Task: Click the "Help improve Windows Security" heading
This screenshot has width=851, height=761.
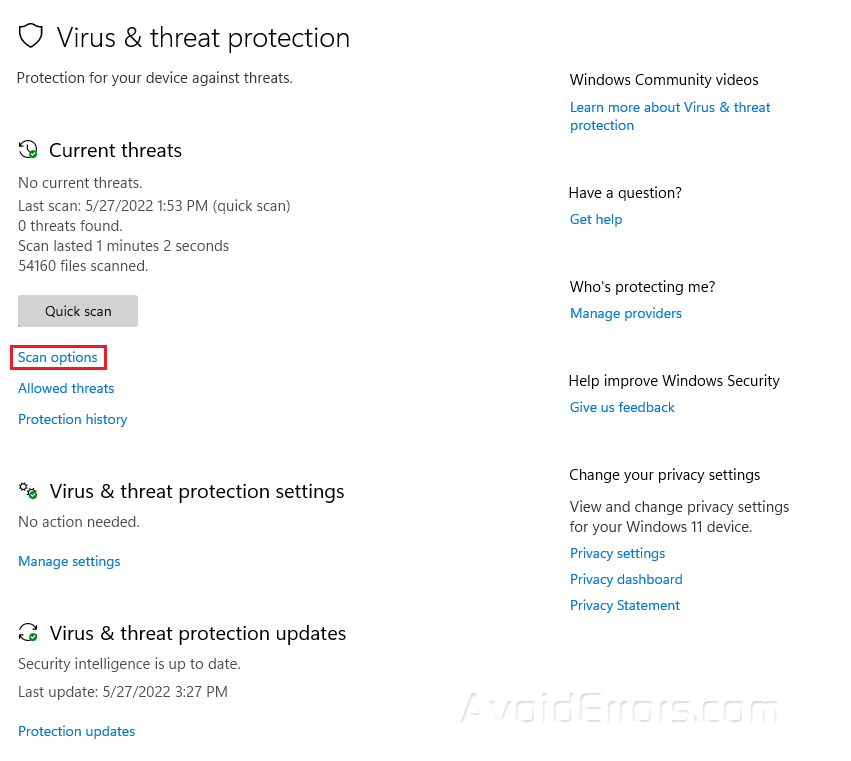Action: point(674,381)
